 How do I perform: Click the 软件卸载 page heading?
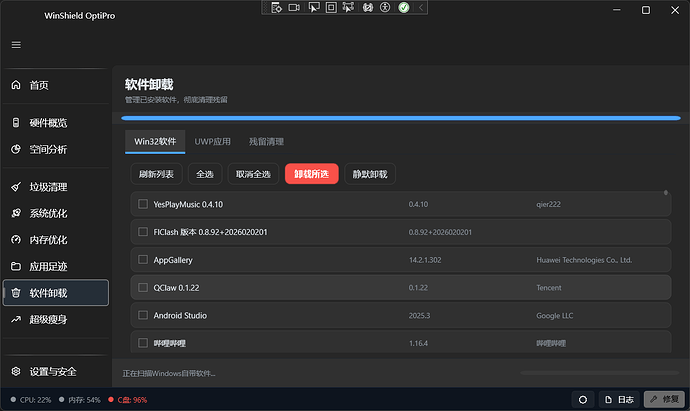click(149, 84)
